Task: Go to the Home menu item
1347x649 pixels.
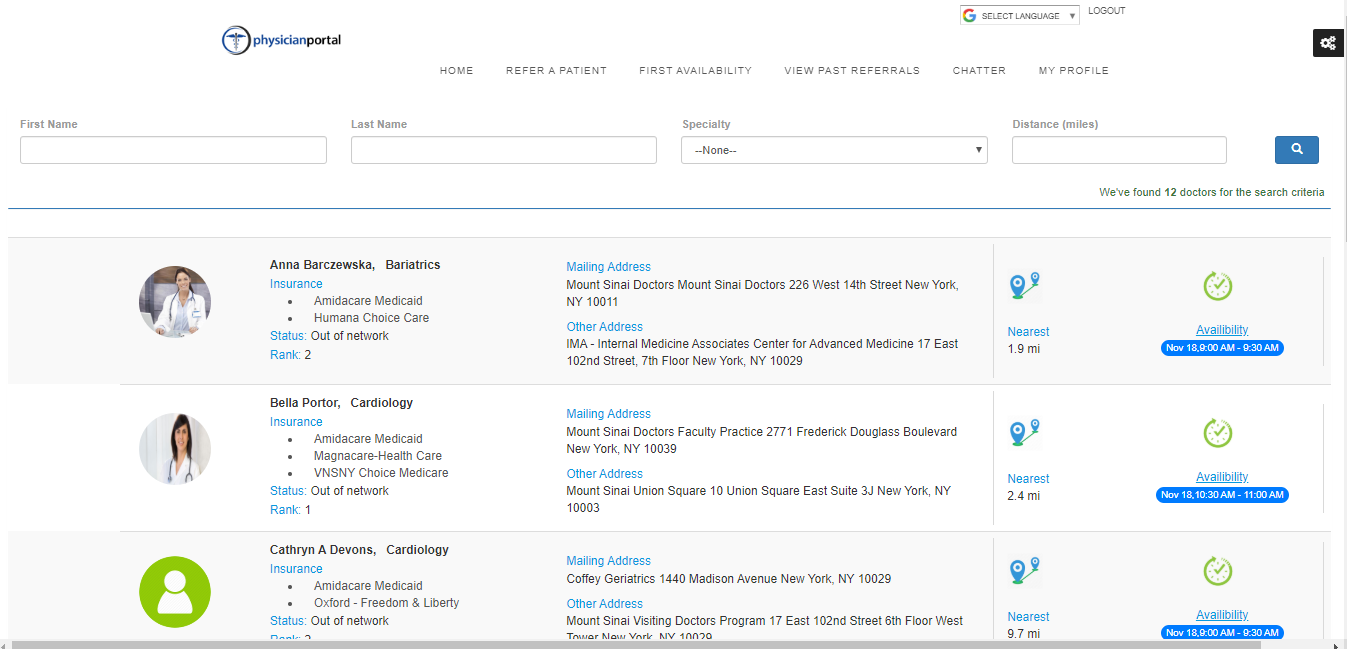Action: click(457, 71)
